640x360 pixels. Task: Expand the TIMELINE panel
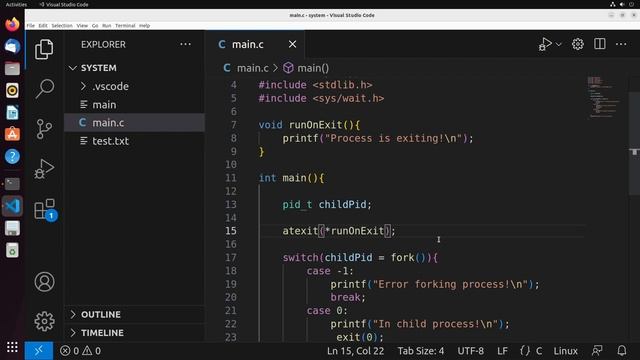(x=135, y=333)
